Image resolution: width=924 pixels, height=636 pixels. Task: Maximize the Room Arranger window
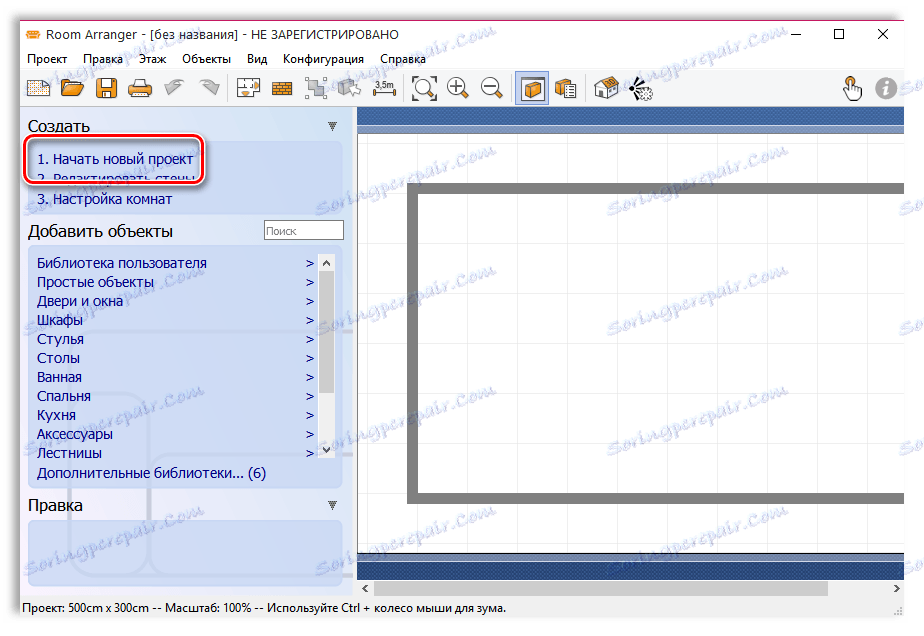pos(839,34)
